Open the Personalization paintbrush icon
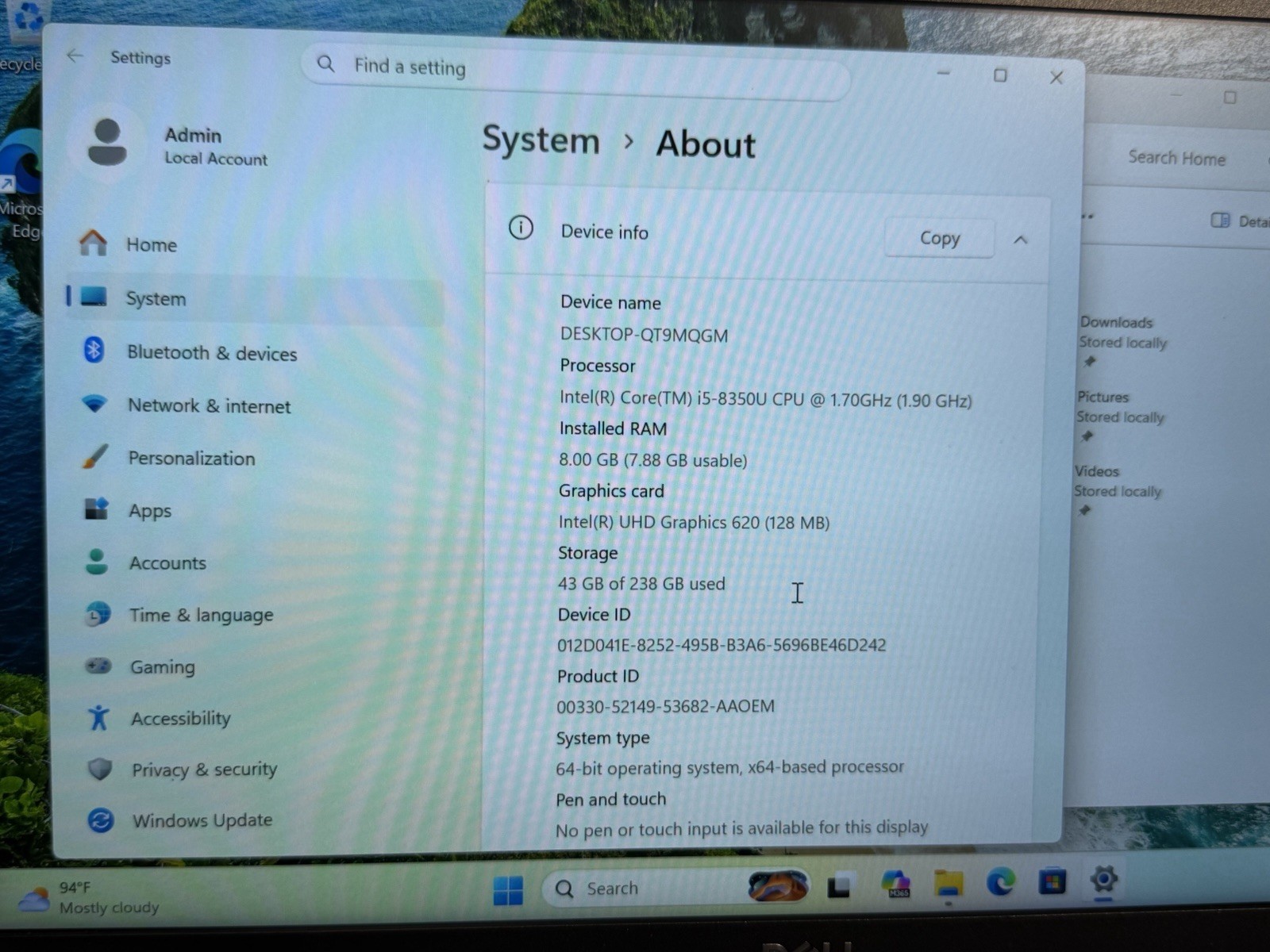 tap(95, 457)
